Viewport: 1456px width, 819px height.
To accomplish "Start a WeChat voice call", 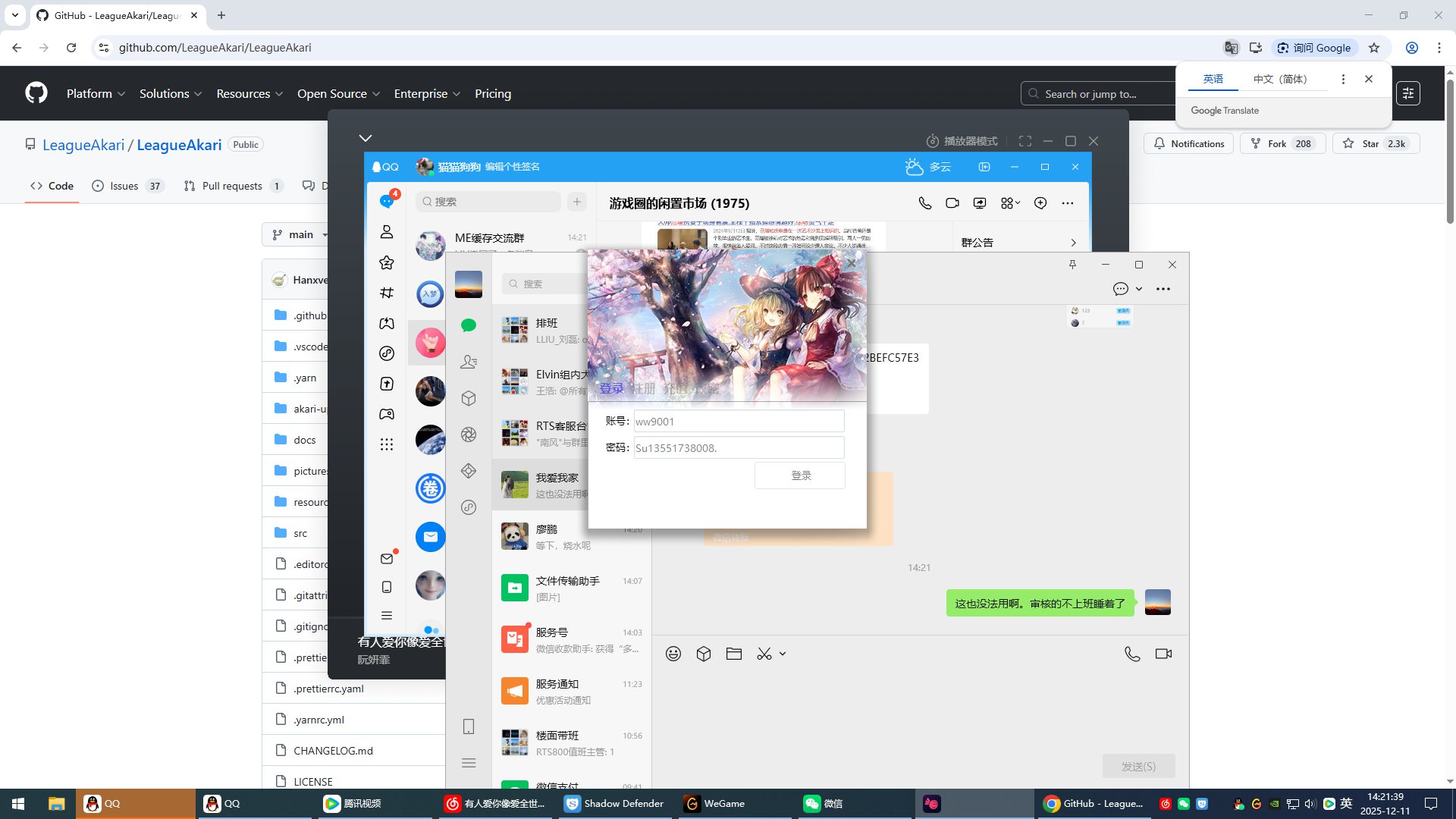I will coord(1131,654).
